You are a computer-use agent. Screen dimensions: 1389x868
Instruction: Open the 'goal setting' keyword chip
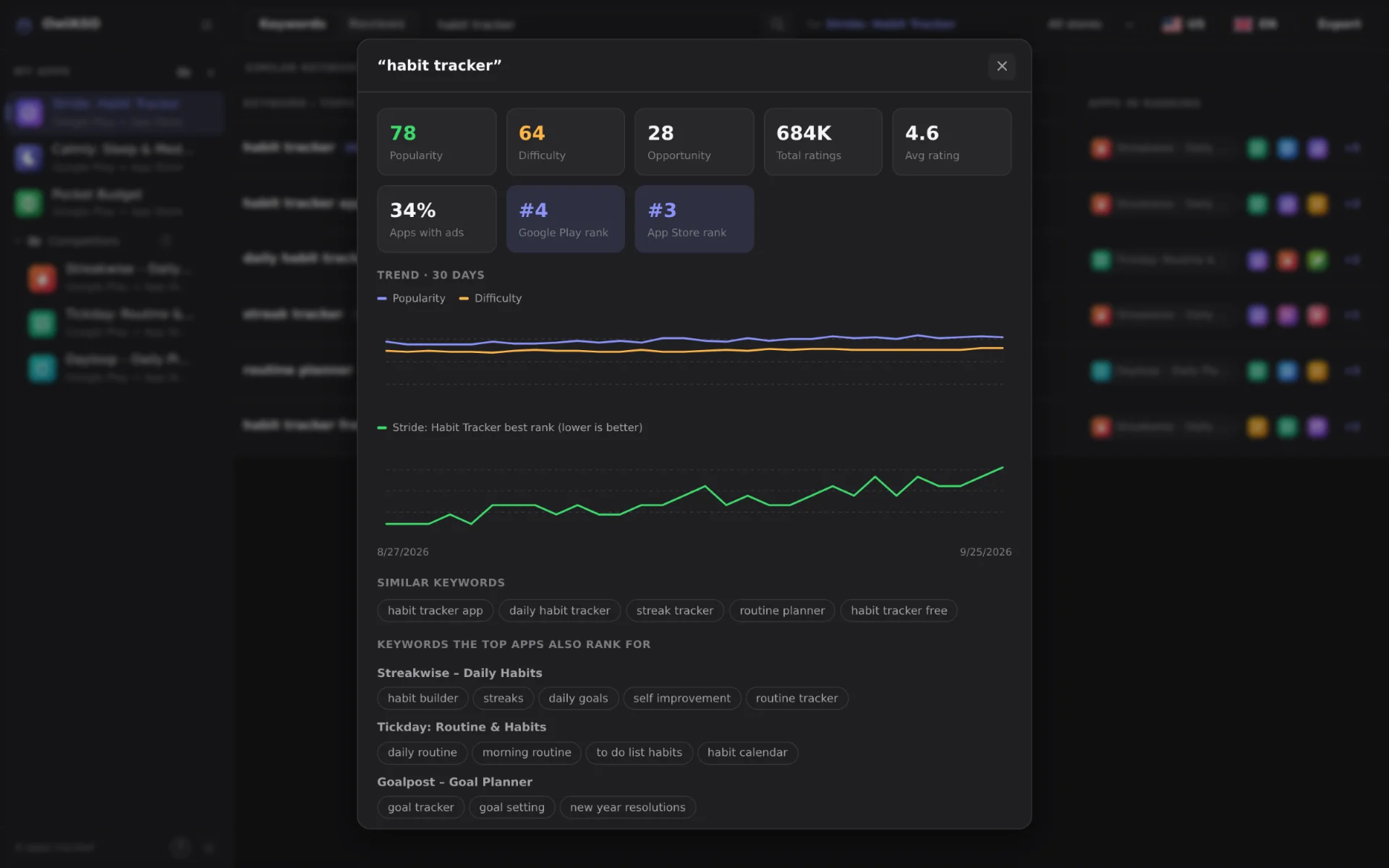tap(511, 807)
